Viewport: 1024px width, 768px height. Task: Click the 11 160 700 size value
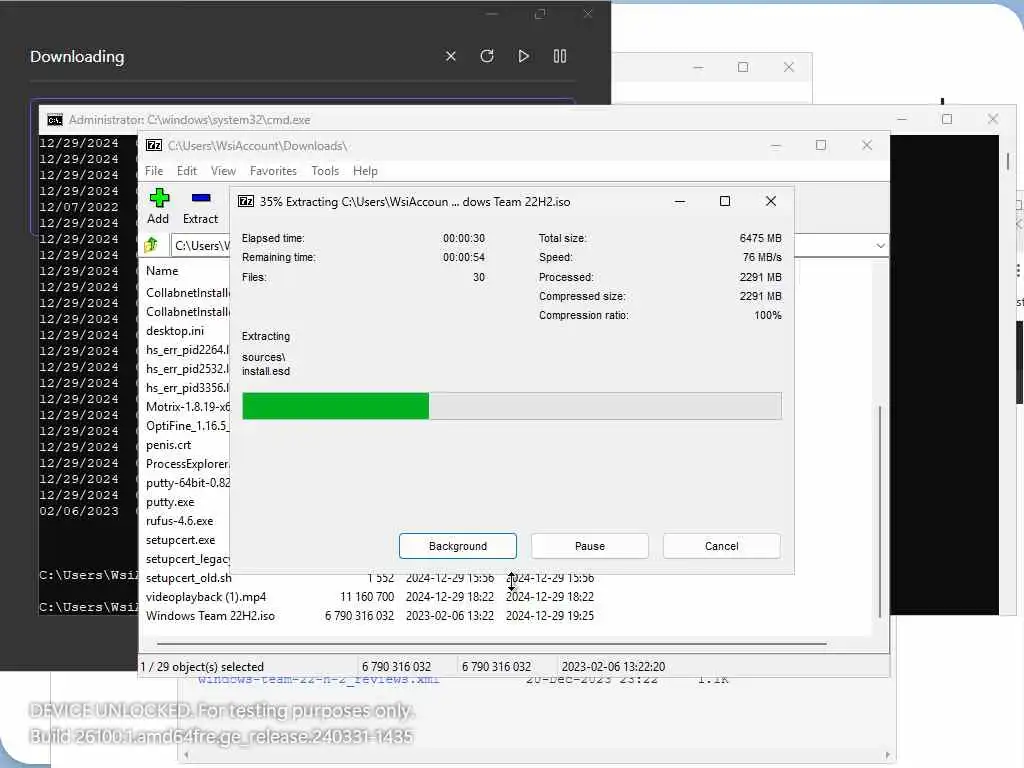[x=367, y=597]
